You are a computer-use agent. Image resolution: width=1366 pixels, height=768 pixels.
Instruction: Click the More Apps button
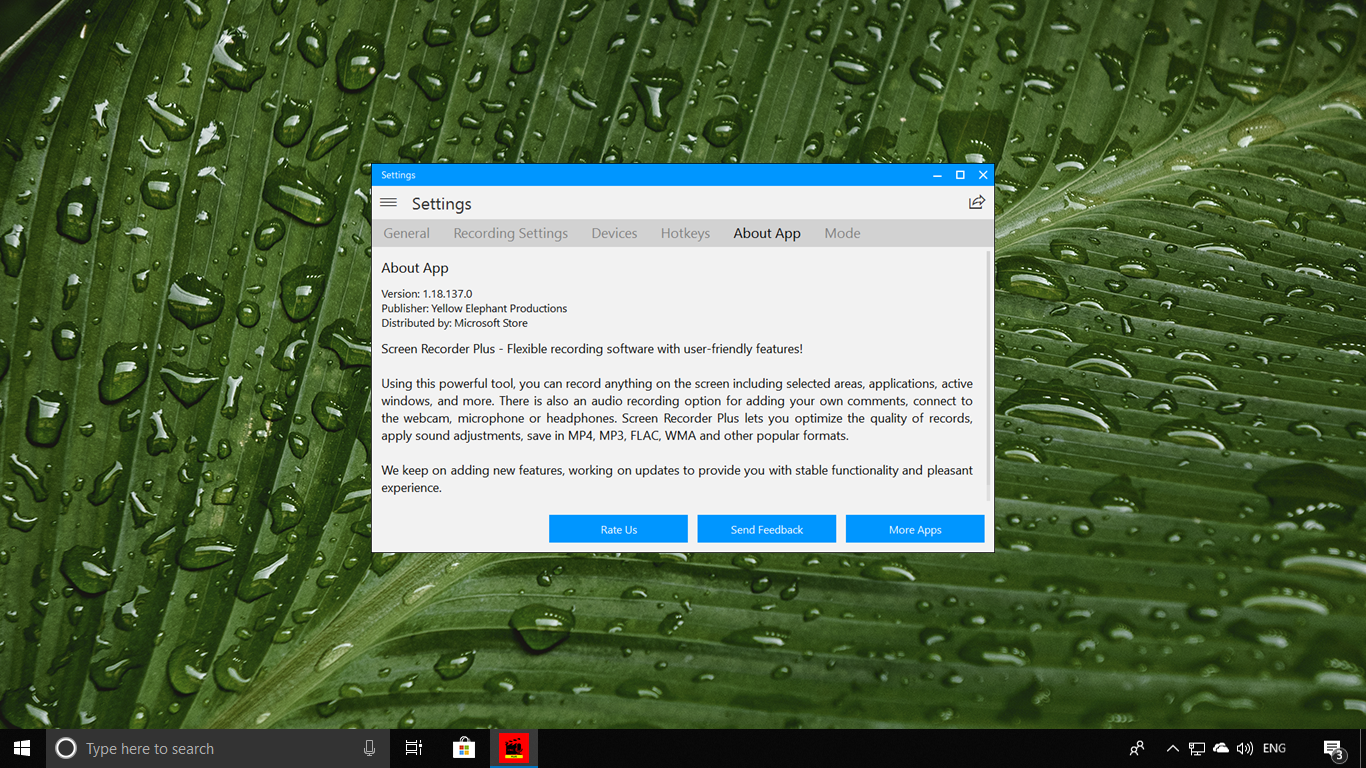click(x=914, y=528)
